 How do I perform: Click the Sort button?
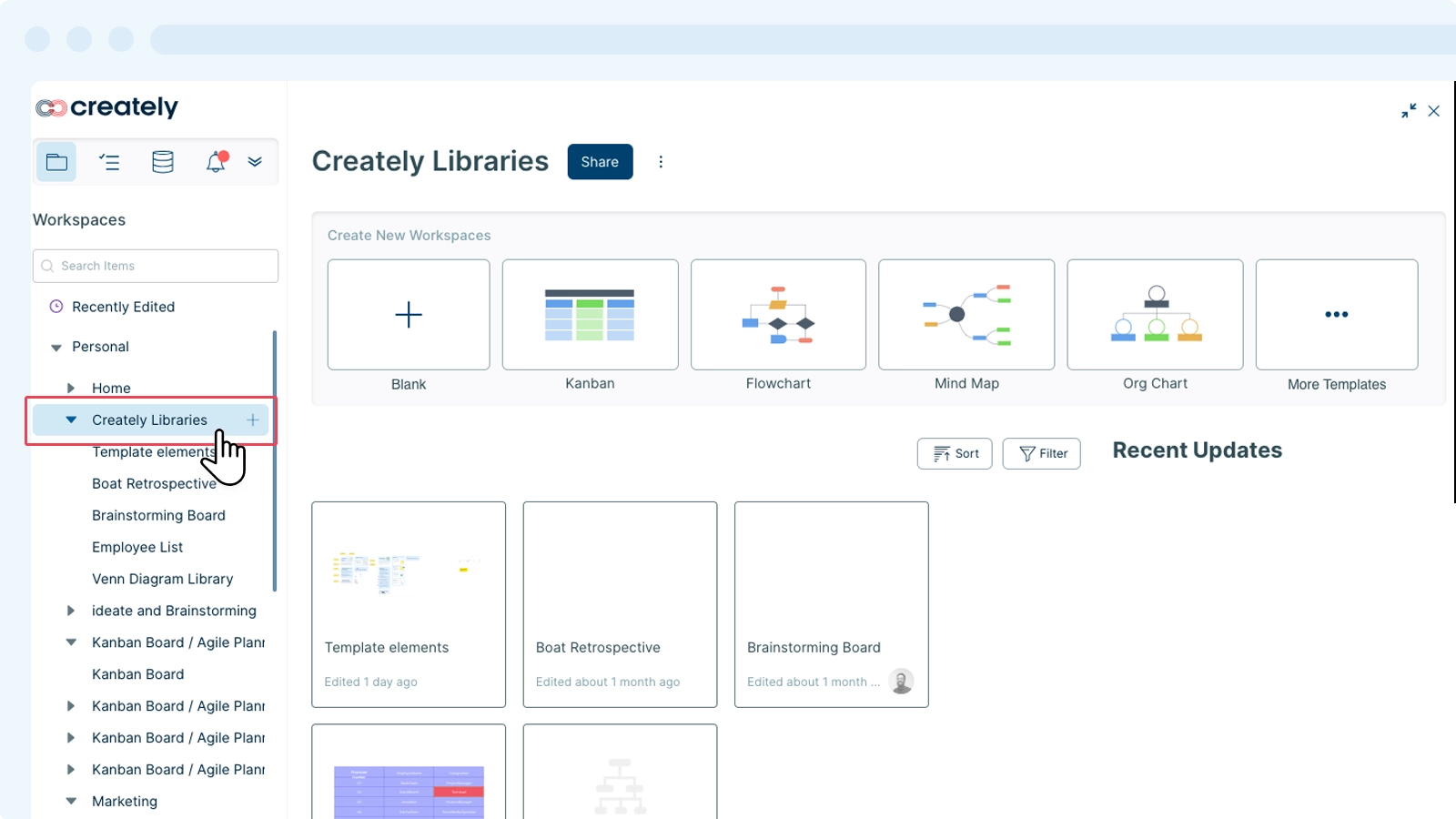[x=955, y=453]
